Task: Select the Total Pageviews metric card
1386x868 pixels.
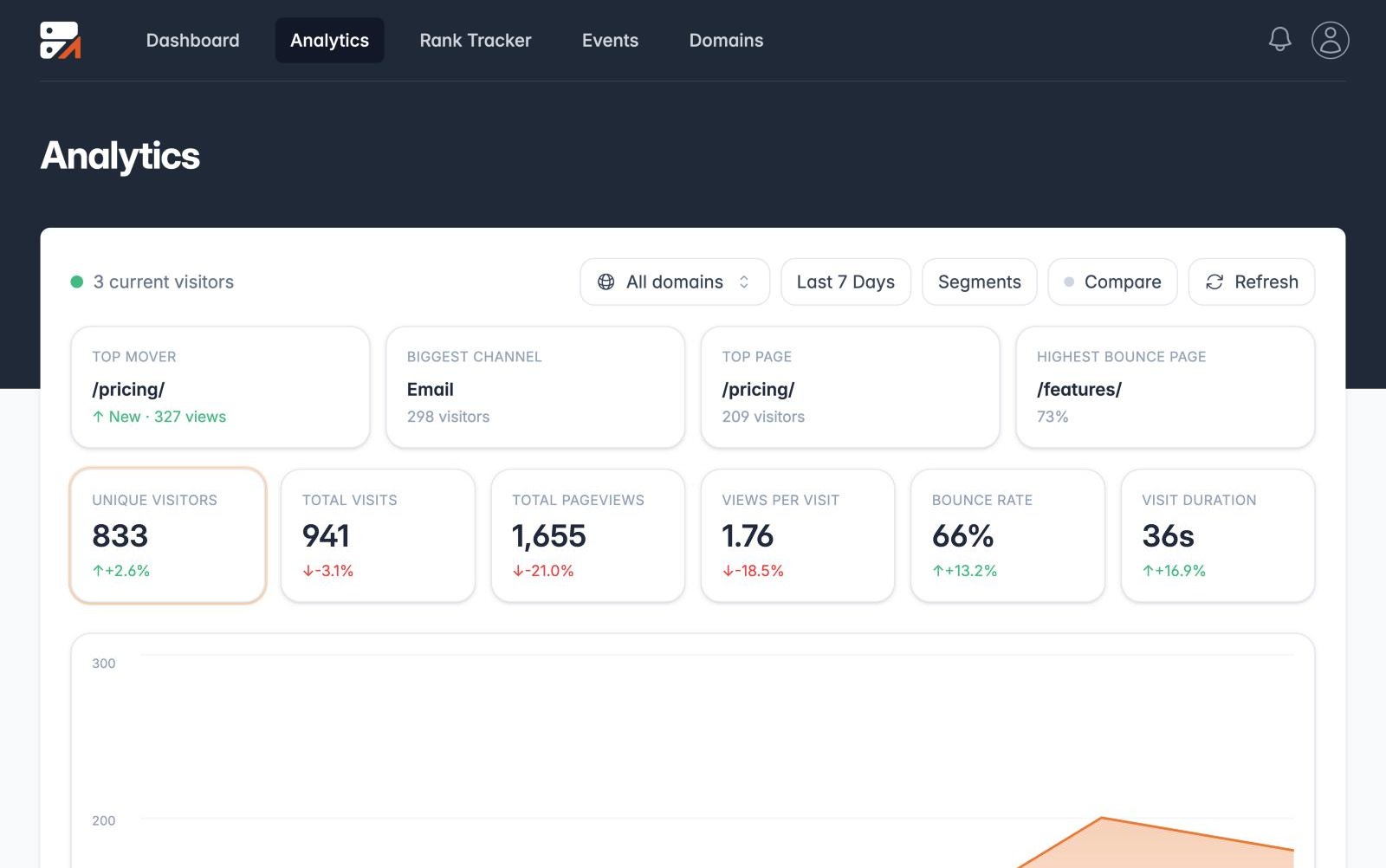Action: coord(588,535)
